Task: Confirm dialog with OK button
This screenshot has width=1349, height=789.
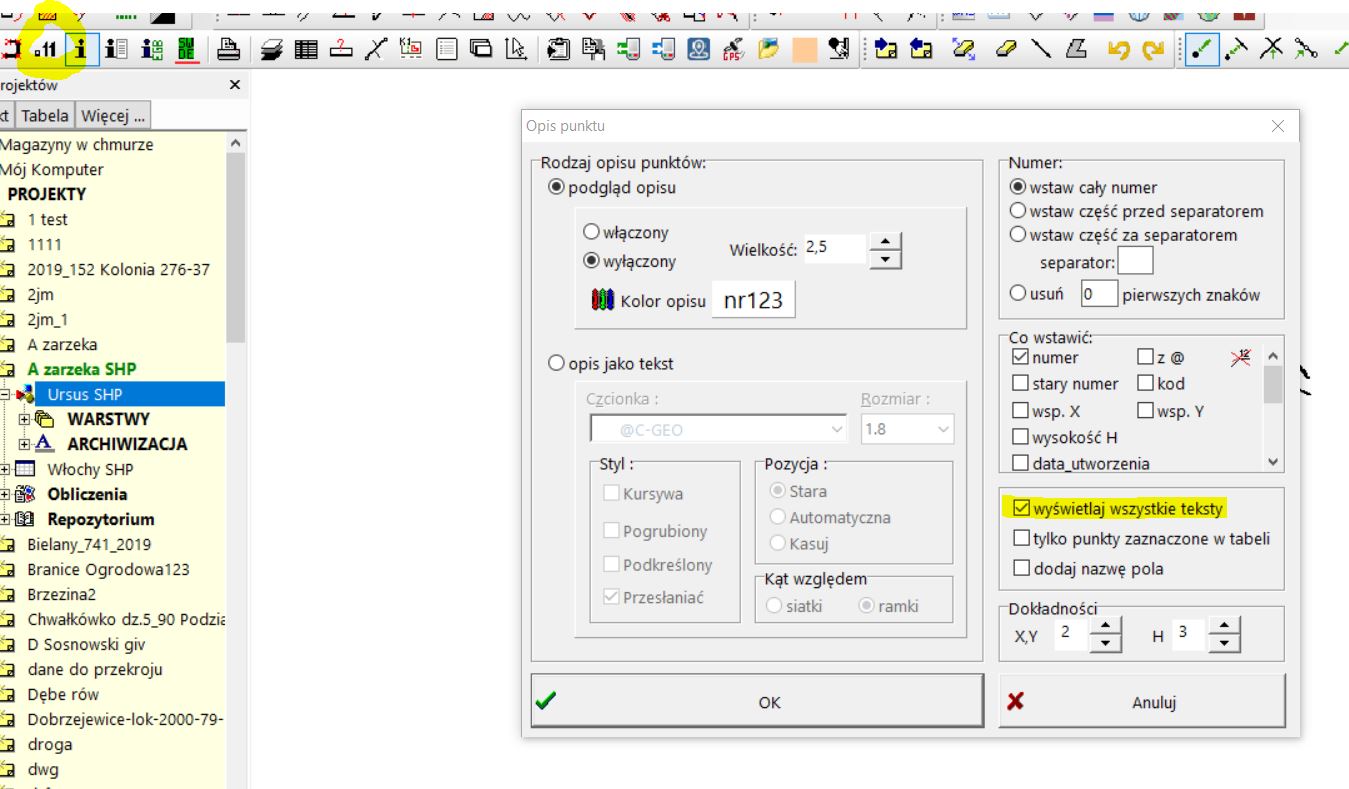Action: pos(757,702)
